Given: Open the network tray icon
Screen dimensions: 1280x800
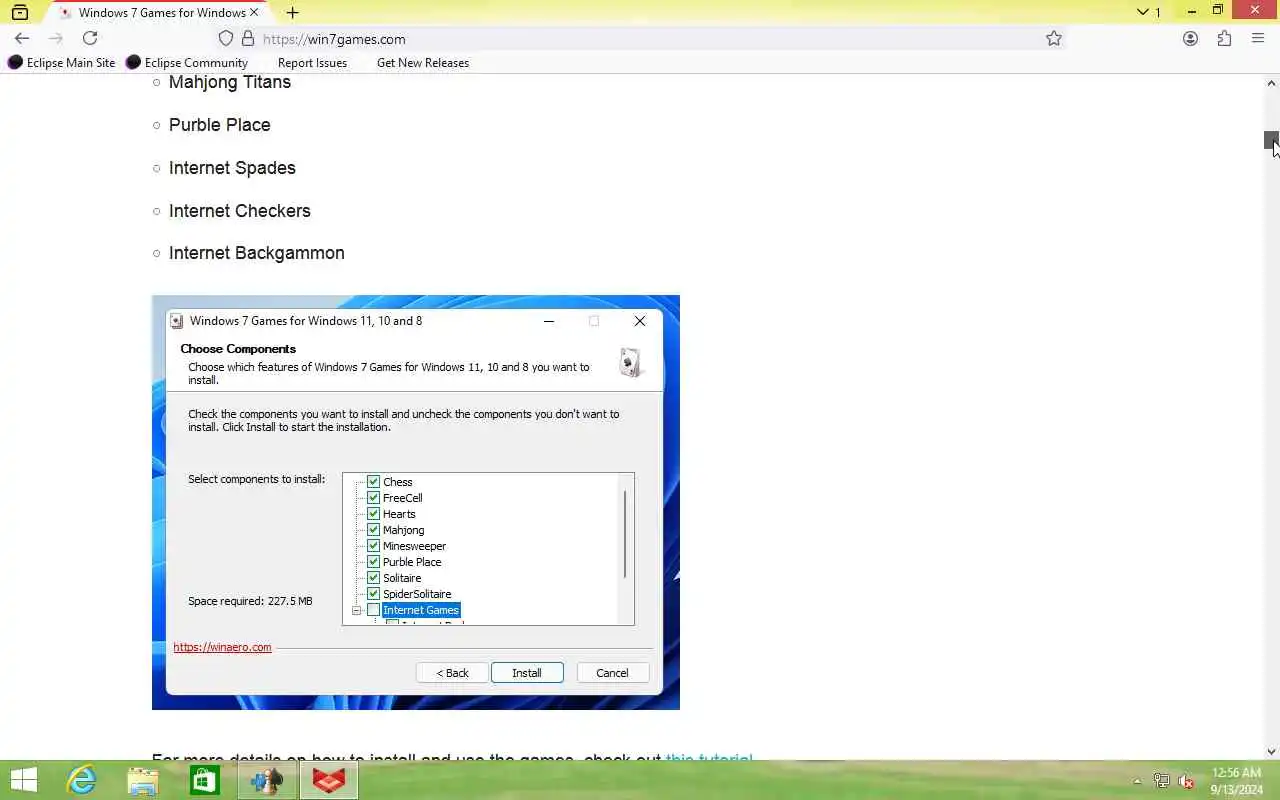Looking at the screenshot, I should 1161,781.
